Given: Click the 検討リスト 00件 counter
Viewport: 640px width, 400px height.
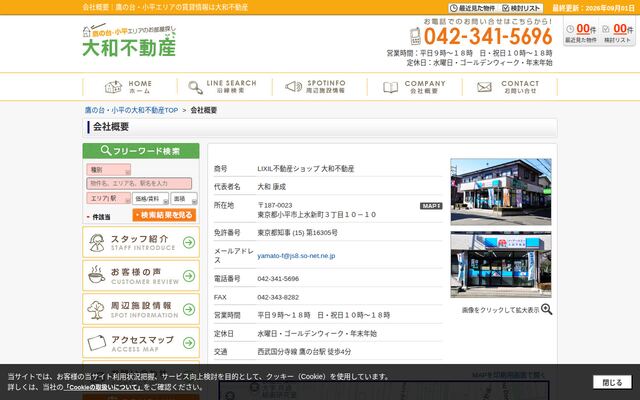Looking at the screenshot, I should pyautogui.click(x=618, y=33).
